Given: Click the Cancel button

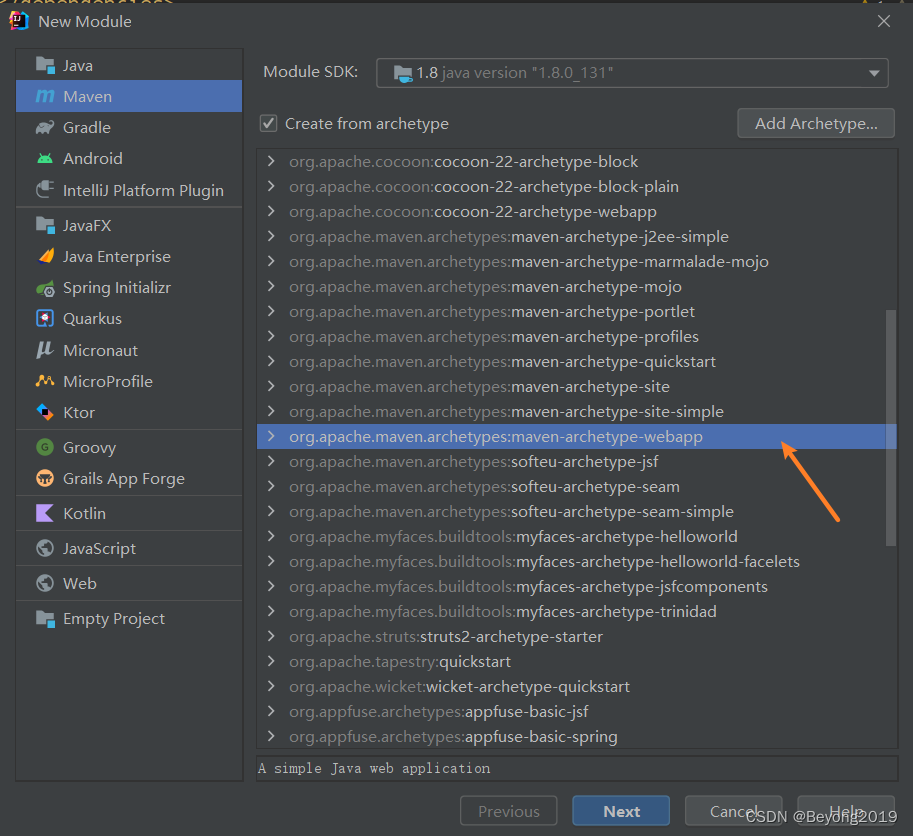Looking at the screenshot, I should [x=733, y=811].
